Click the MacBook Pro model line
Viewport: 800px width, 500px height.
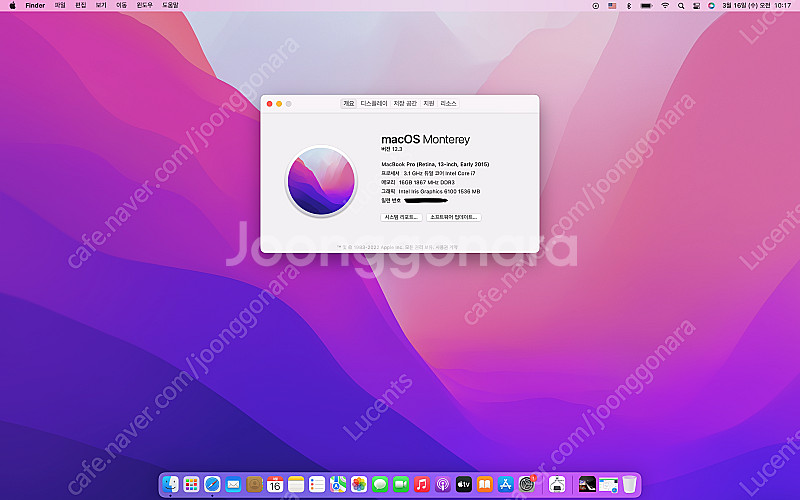(435, 164)
